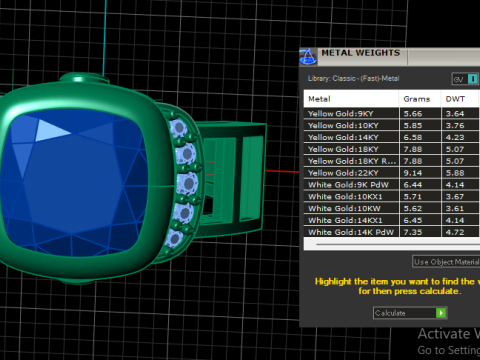This screenshot has width=480, height=360.
Task: Click the Library: Classic - (Fast)-Metal label
Action: point(353,79)
